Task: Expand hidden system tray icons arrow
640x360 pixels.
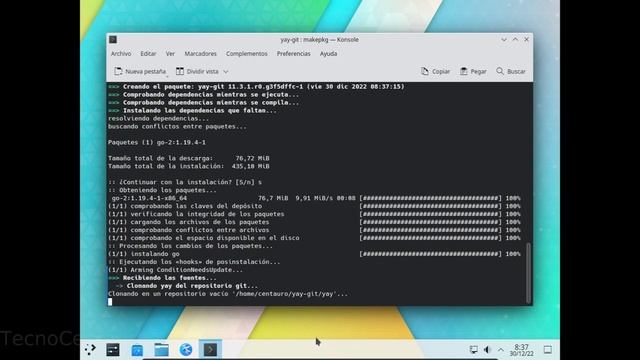Action: click(x=501, y=350)
